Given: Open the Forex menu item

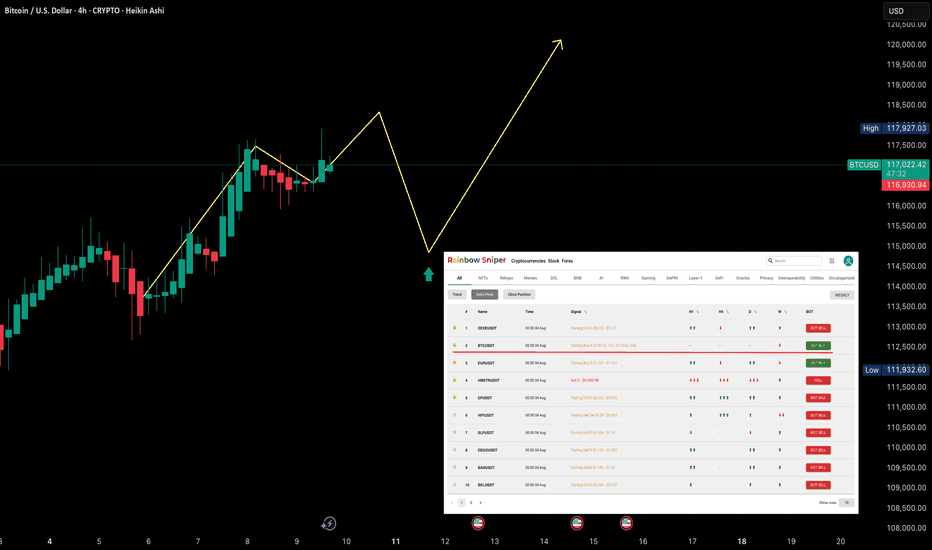Looking at the screenshot, I should 568,261.
